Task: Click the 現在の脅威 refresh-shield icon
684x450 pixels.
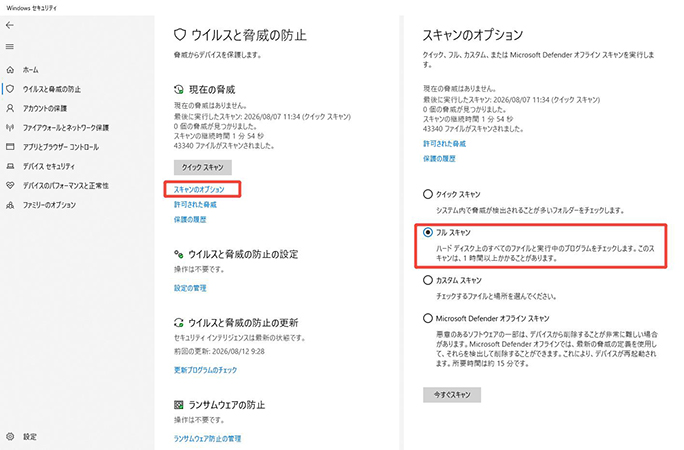Action: click(x=179, y=89)
